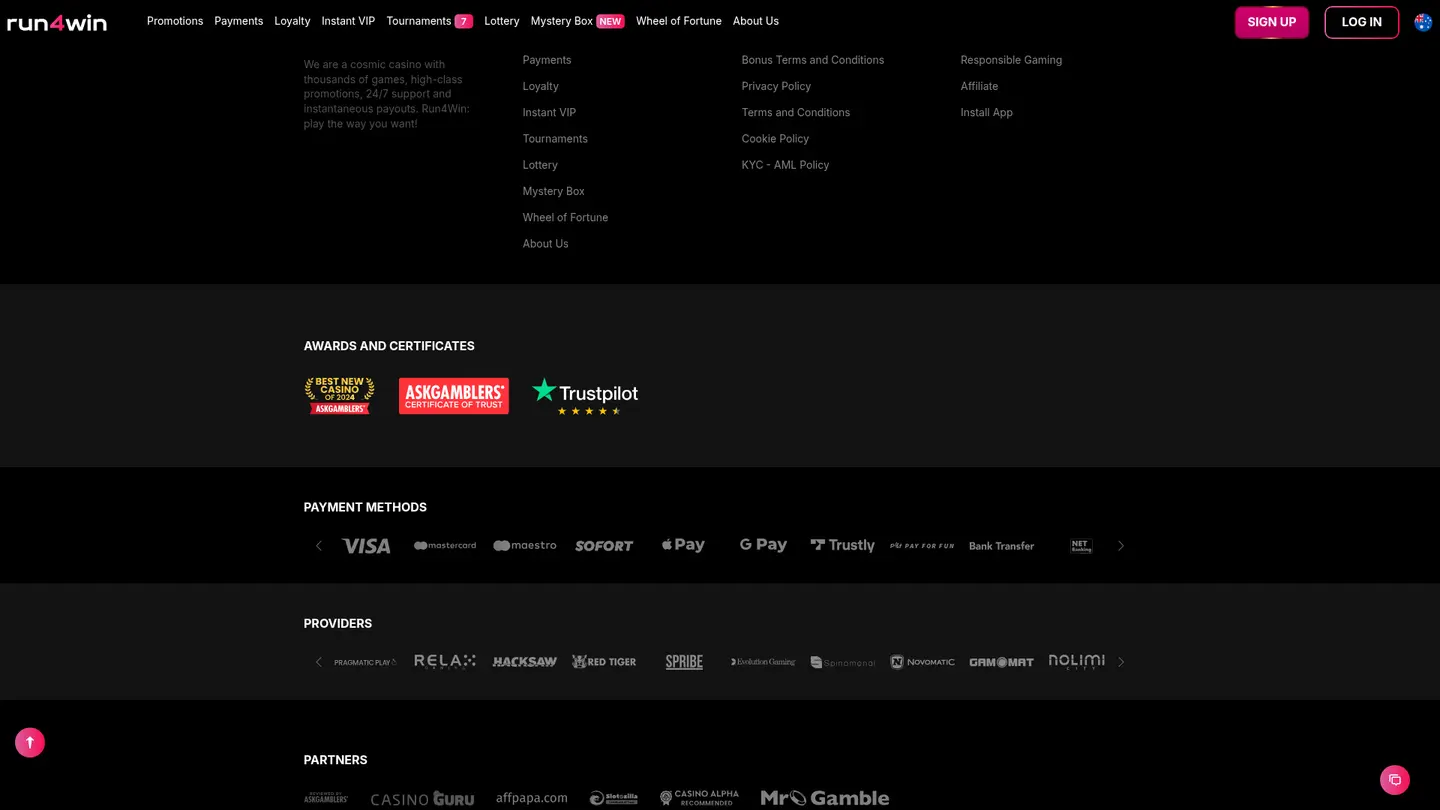Click the Spinomenal provider logo
The height and width of the screenshot is (810, 1440).
(842, 662)
